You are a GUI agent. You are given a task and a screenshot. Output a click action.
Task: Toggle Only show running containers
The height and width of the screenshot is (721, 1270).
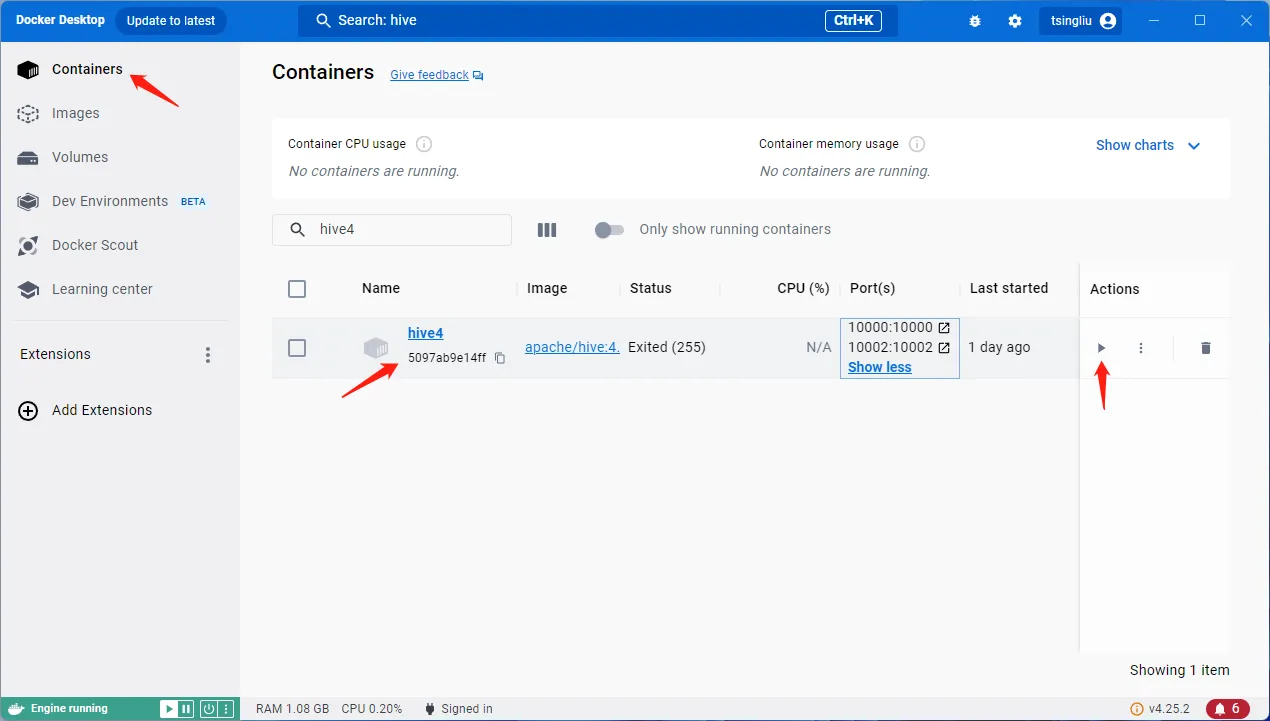click(609, 230)
